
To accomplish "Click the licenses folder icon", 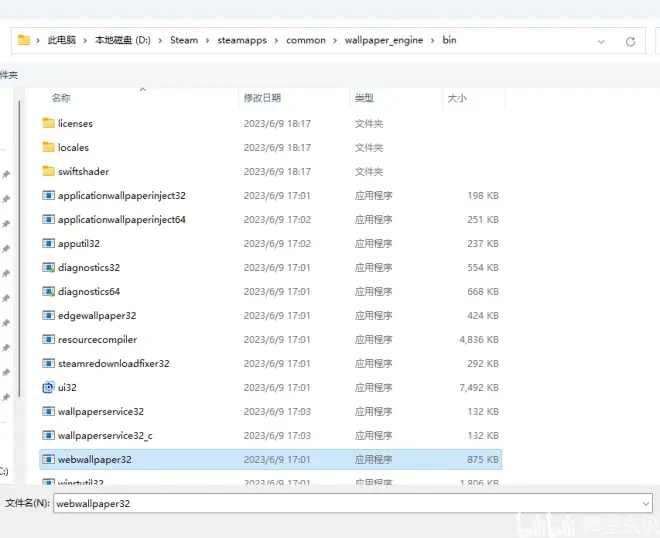I will tap(48, 123).
